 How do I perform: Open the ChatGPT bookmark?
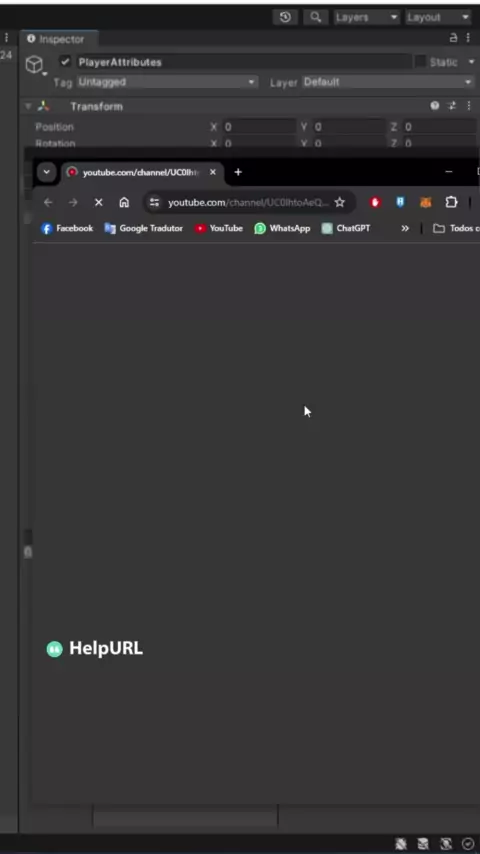346,228
